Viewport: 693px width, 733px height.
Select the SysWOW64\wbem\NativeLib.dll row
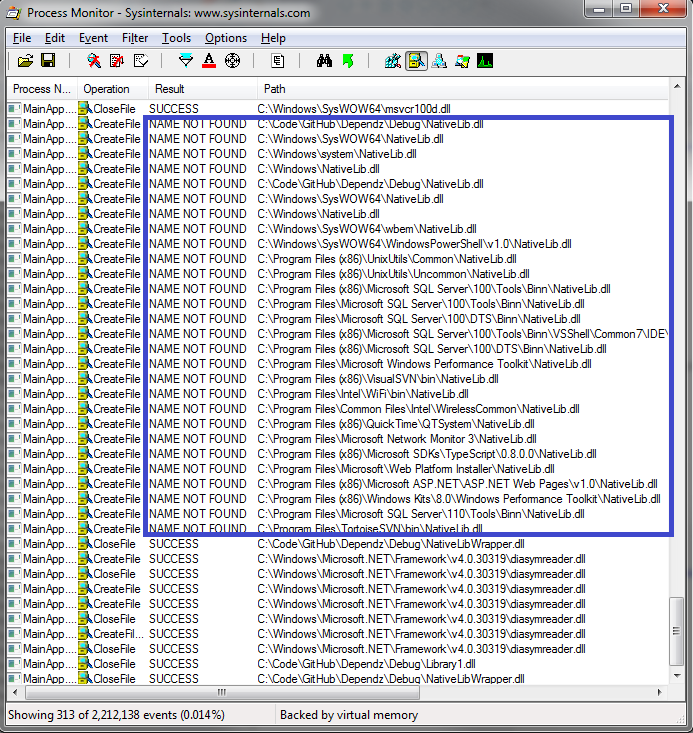(x=337, y=229)
